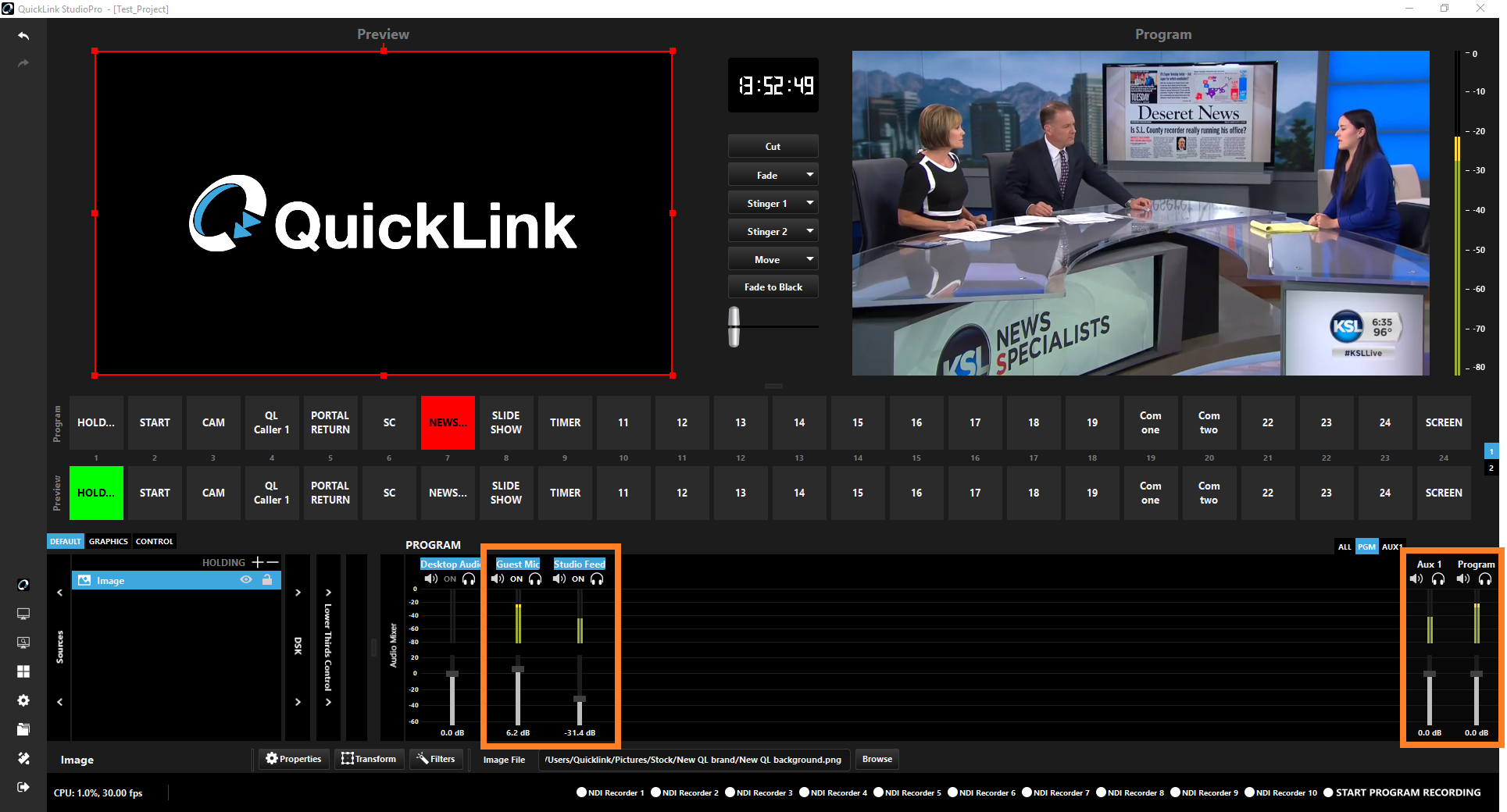The width and height of the screenshot is (1507, 812).
Task: Switch to the DEFAULT tab
Action: coord(66,541)
